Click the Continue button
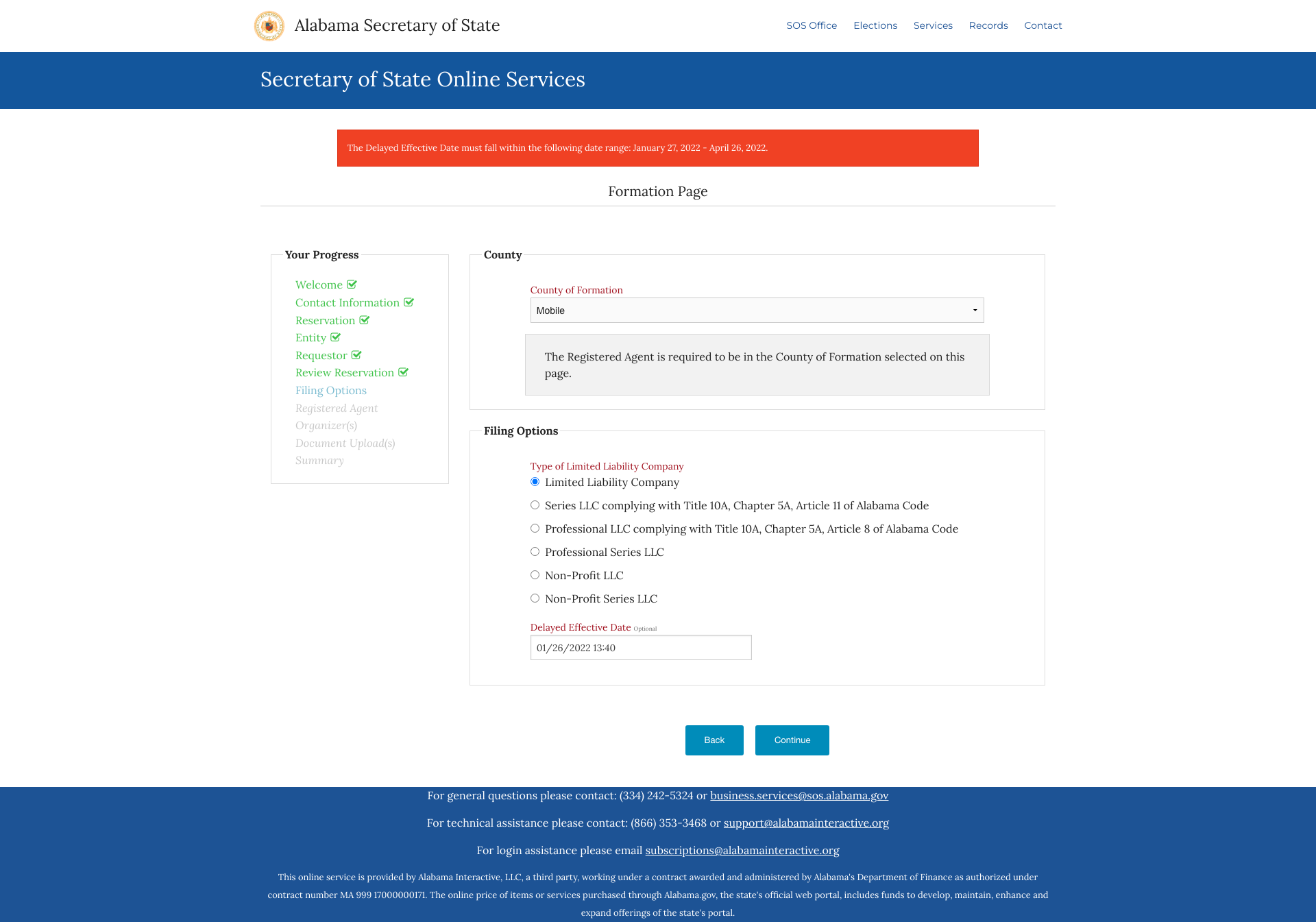 (x=792, y=740)
